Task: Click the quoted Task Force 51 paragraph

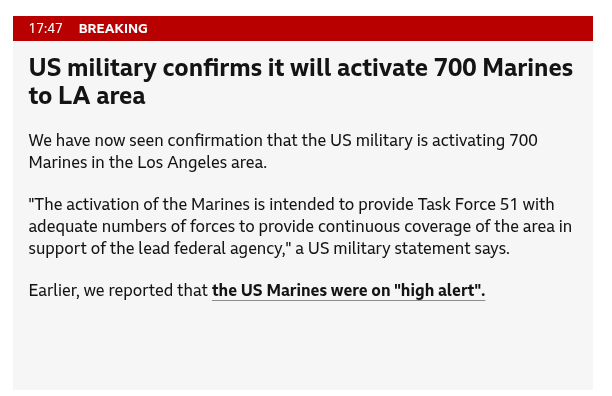Action: [300, 226]
